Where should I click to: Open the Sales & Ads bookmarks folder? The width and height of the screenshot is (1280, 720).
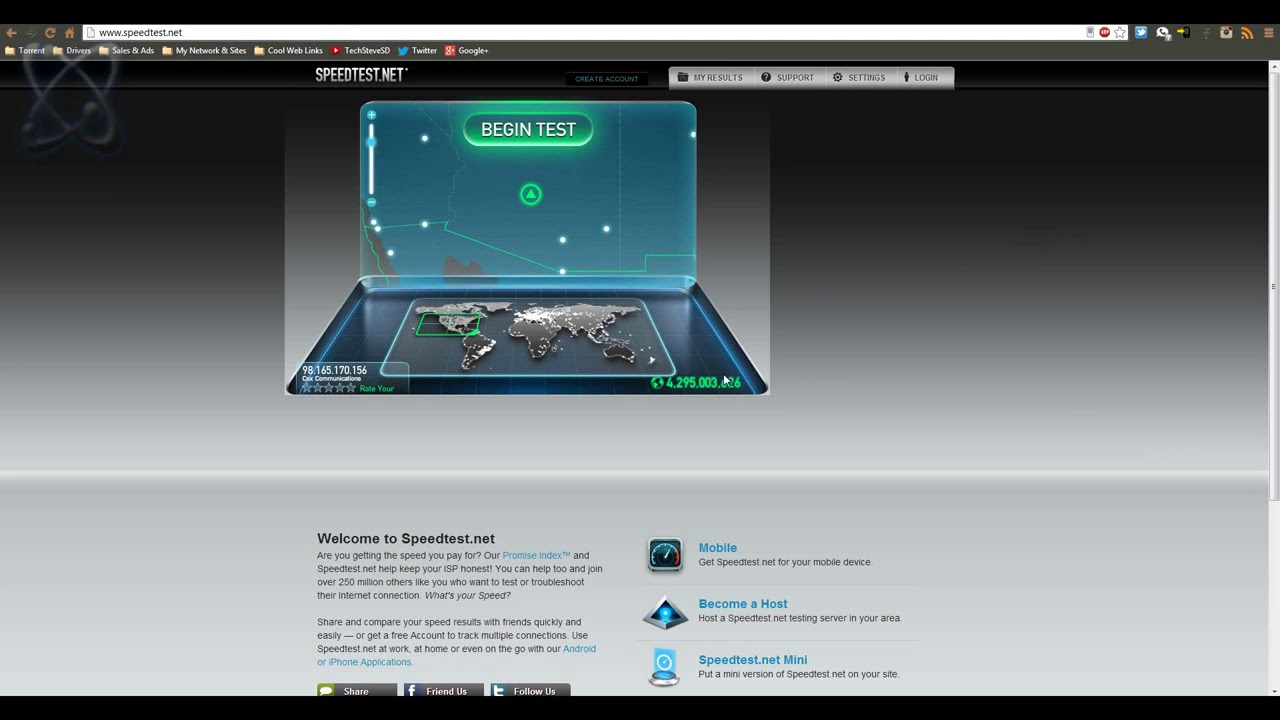(x=127, y=50)
